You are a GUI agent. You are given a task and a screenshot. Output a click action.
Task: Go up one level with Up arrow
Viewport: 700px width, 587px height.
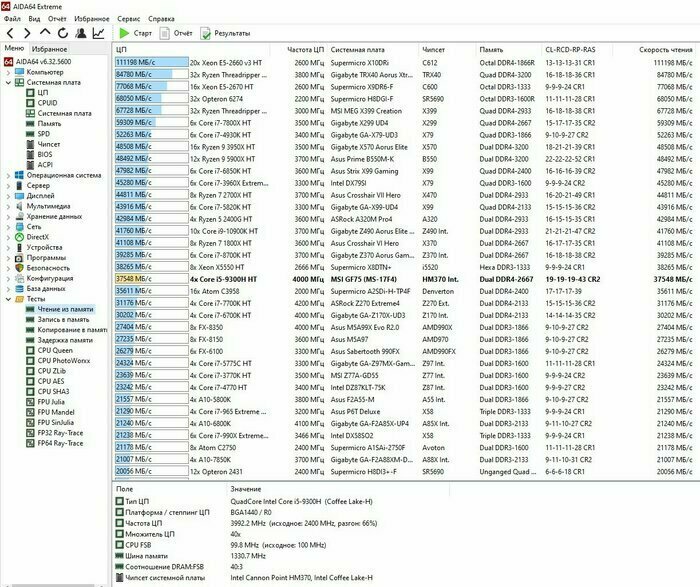(45, 33)
